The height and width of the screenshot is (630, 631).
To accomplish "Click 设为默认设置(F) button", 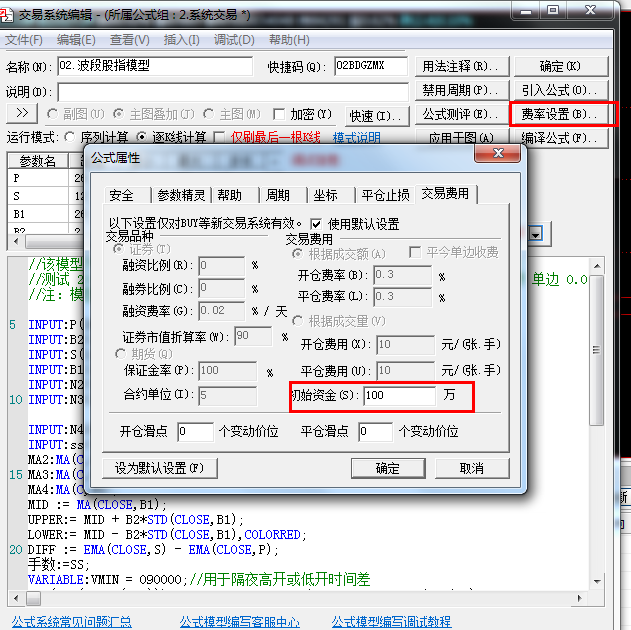I will [160, 468].
